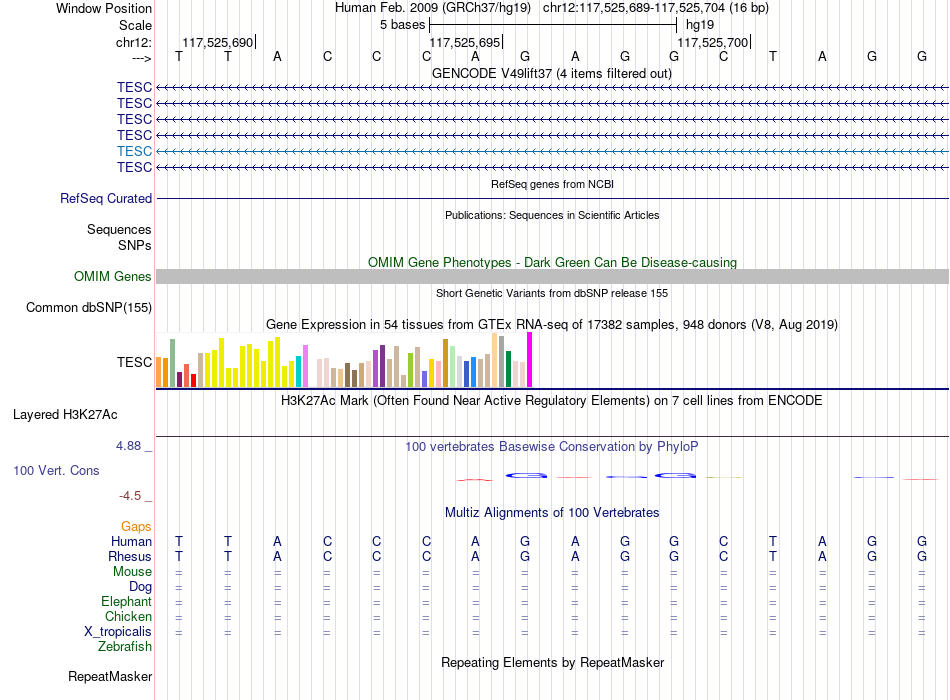The width and height of the screenshot is (950, 700).
Task: Click the tall green GTEx bar near left
Action: tap(173, 363)
